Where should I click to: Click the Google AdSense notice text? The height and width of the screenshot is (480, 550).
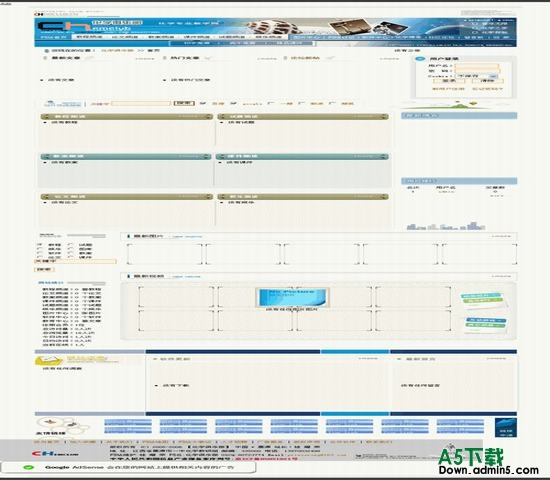139,467
